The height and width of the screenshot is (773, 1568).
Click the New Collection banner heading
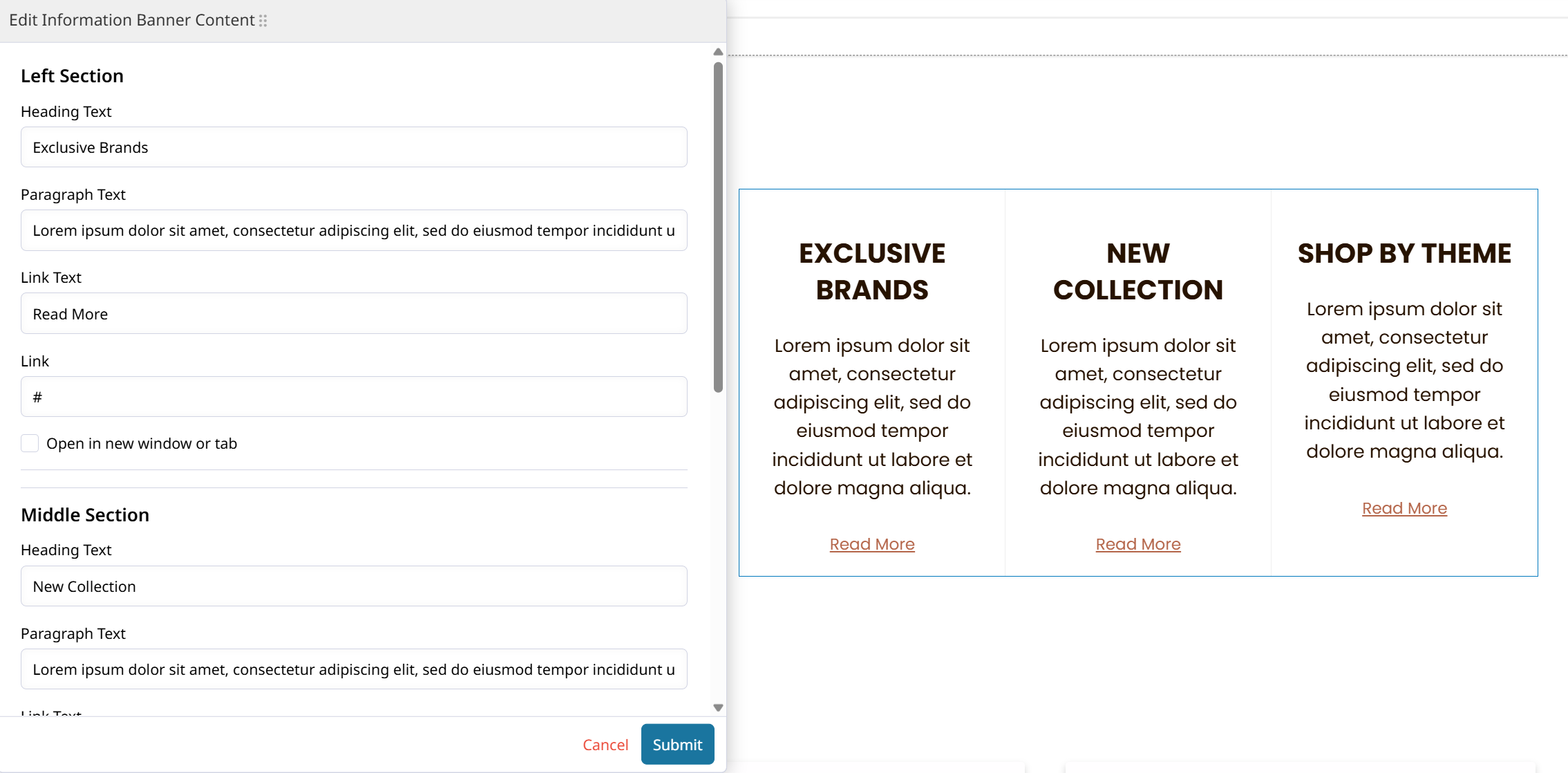(x=1137, y=271)
